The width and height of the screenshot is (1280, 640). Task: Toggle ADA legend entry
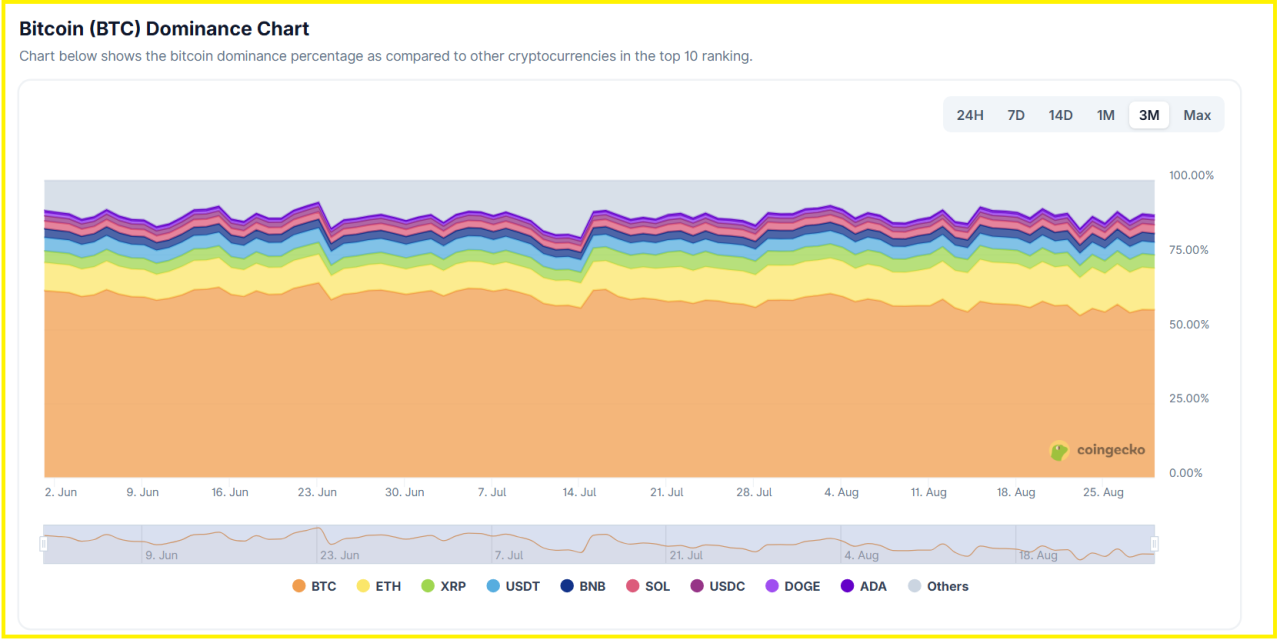click(x=864, y=586)
